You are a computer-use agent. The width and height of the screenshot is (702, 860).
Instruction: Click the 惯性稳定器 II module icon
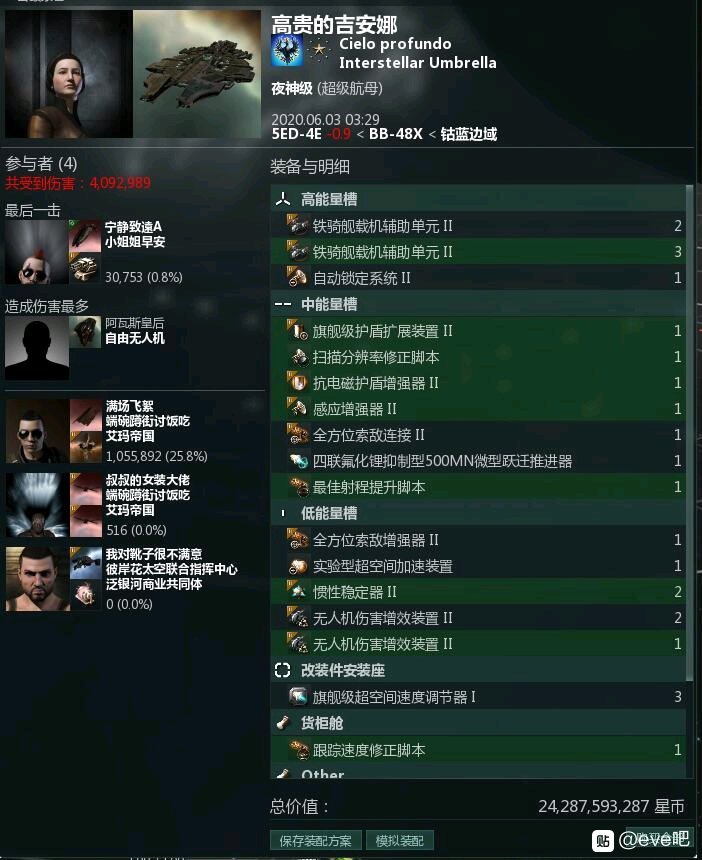click(298, 591)
